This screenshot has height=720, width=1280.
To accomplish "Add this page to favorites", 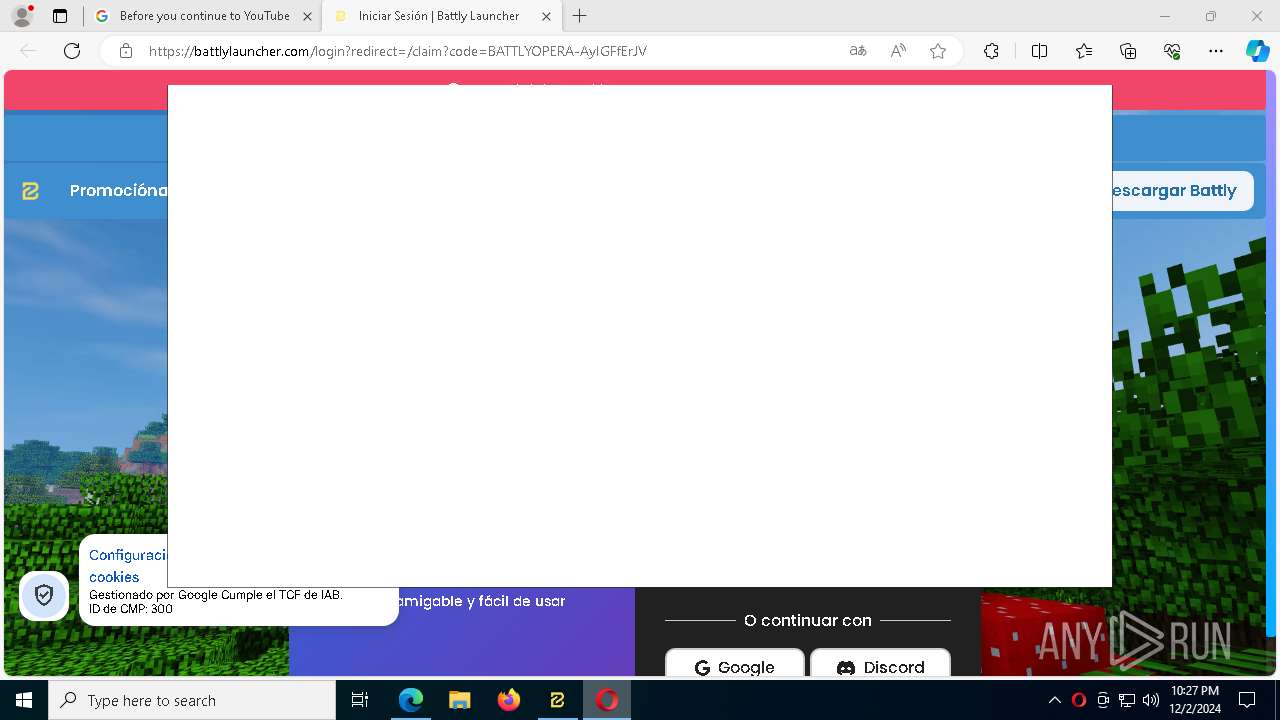I will 938,51.
